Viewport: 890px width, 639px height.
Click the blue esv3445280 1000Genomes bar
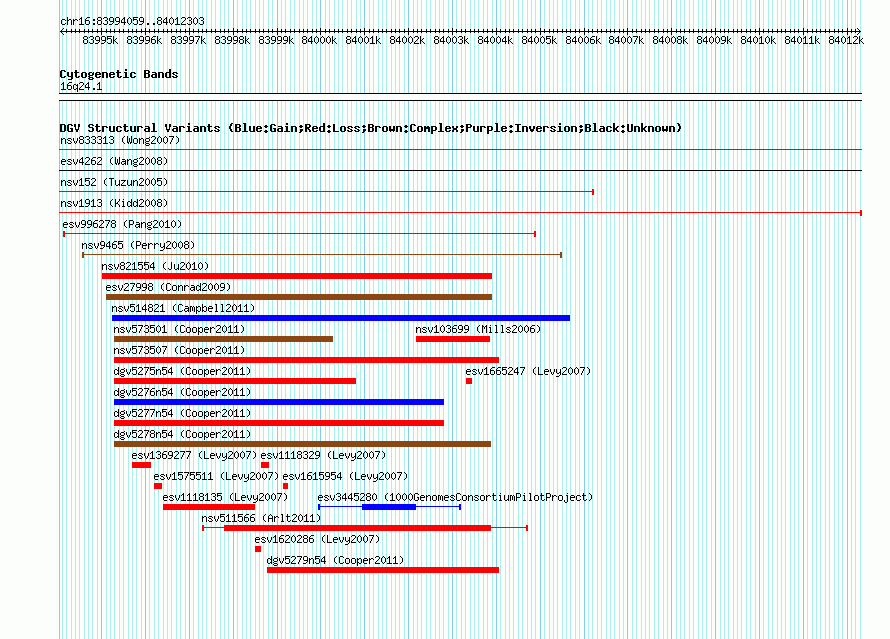389,507
